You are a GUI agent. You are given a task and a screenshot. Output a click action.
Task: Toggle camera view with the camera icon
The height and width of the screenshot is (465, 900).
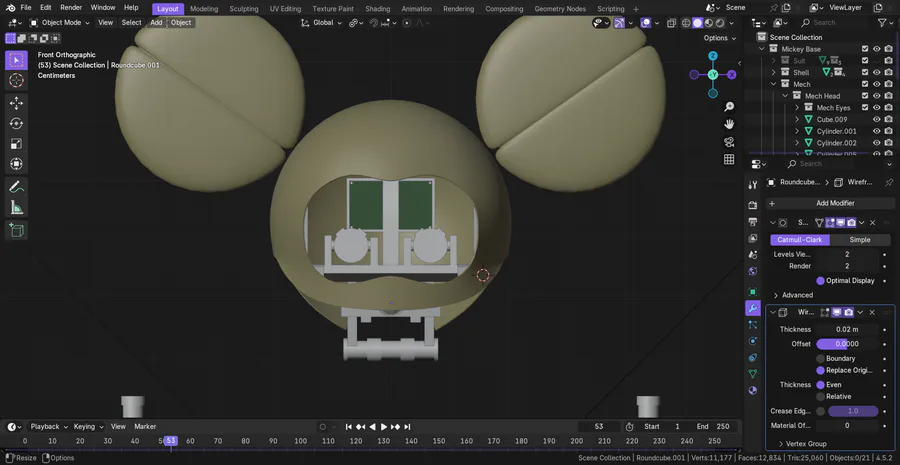729,142
